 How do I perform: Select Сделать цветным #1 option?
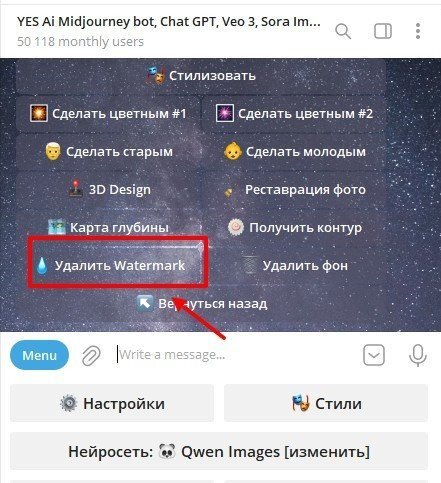click(108, 114)
